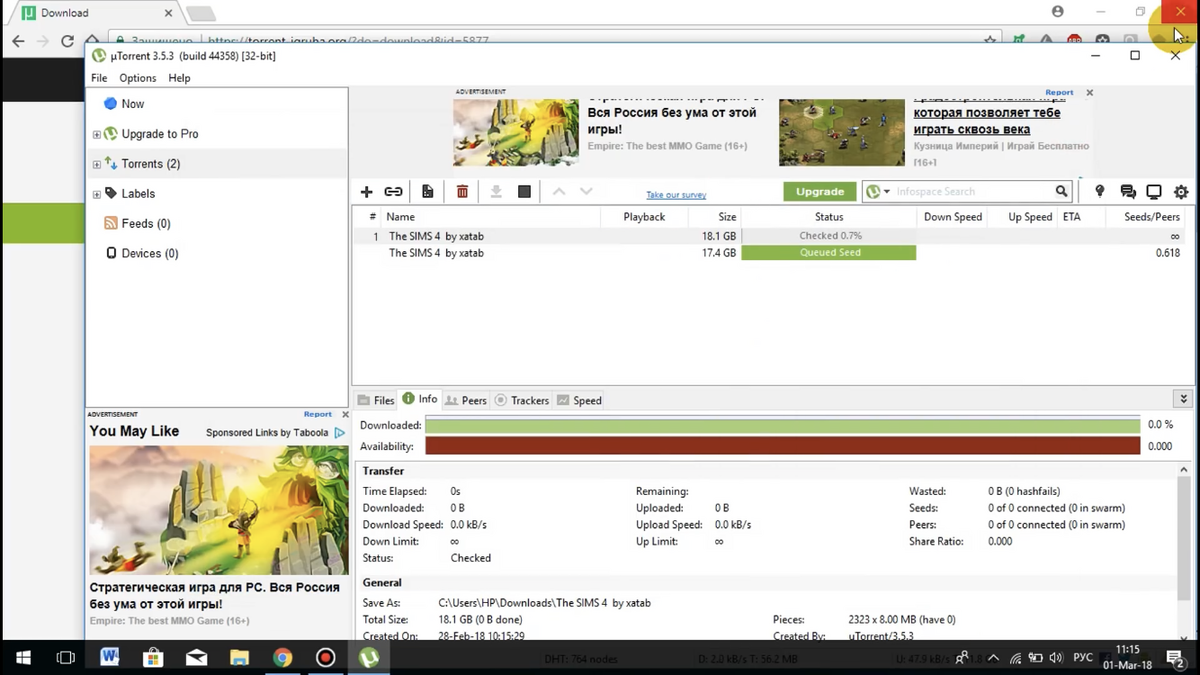Open Google Chrome from taskbar
Screen dimensions: 1200x675
point(283,657)
